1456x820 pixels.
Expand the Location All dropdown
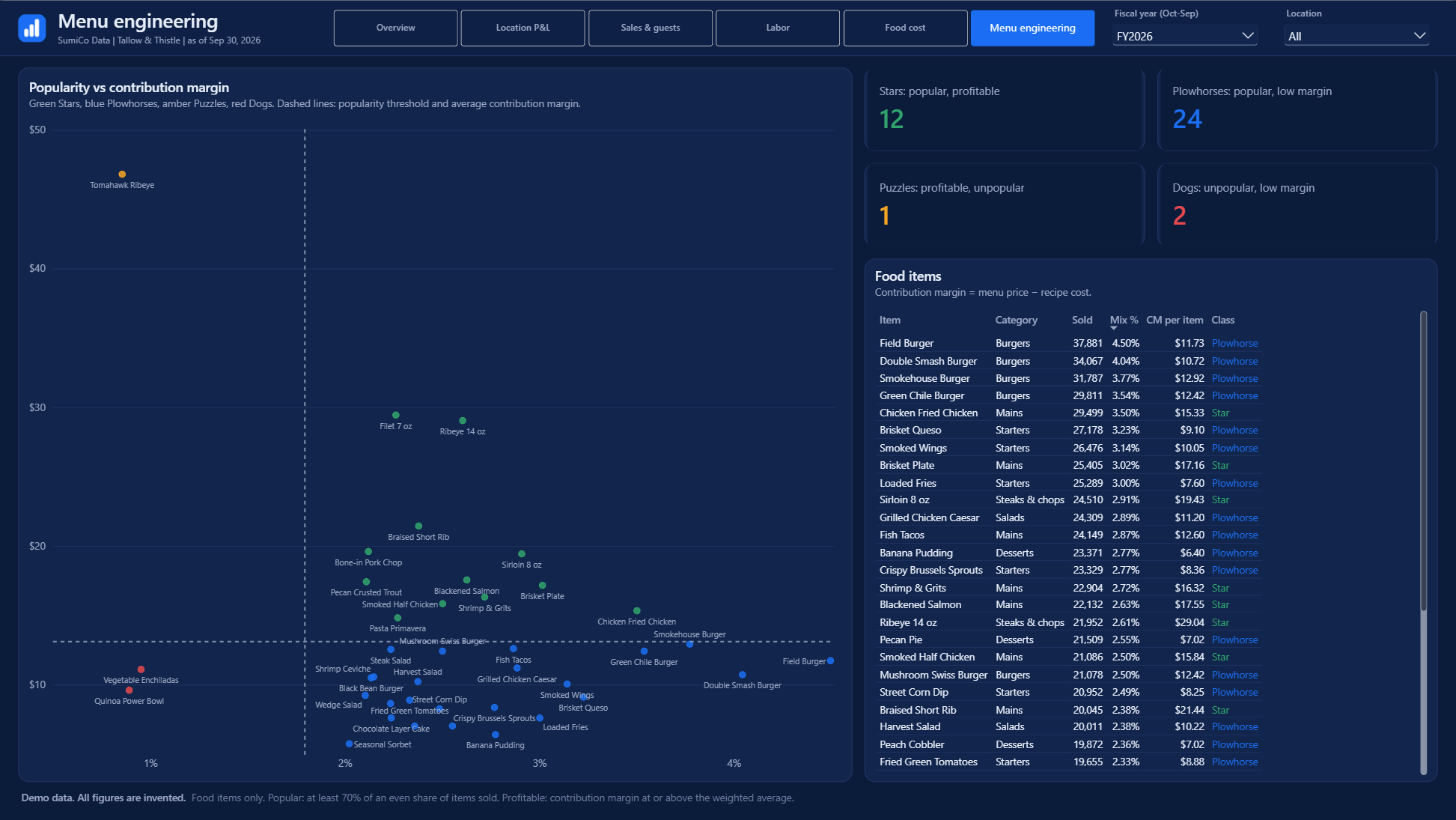click(x=1357, y=36)
